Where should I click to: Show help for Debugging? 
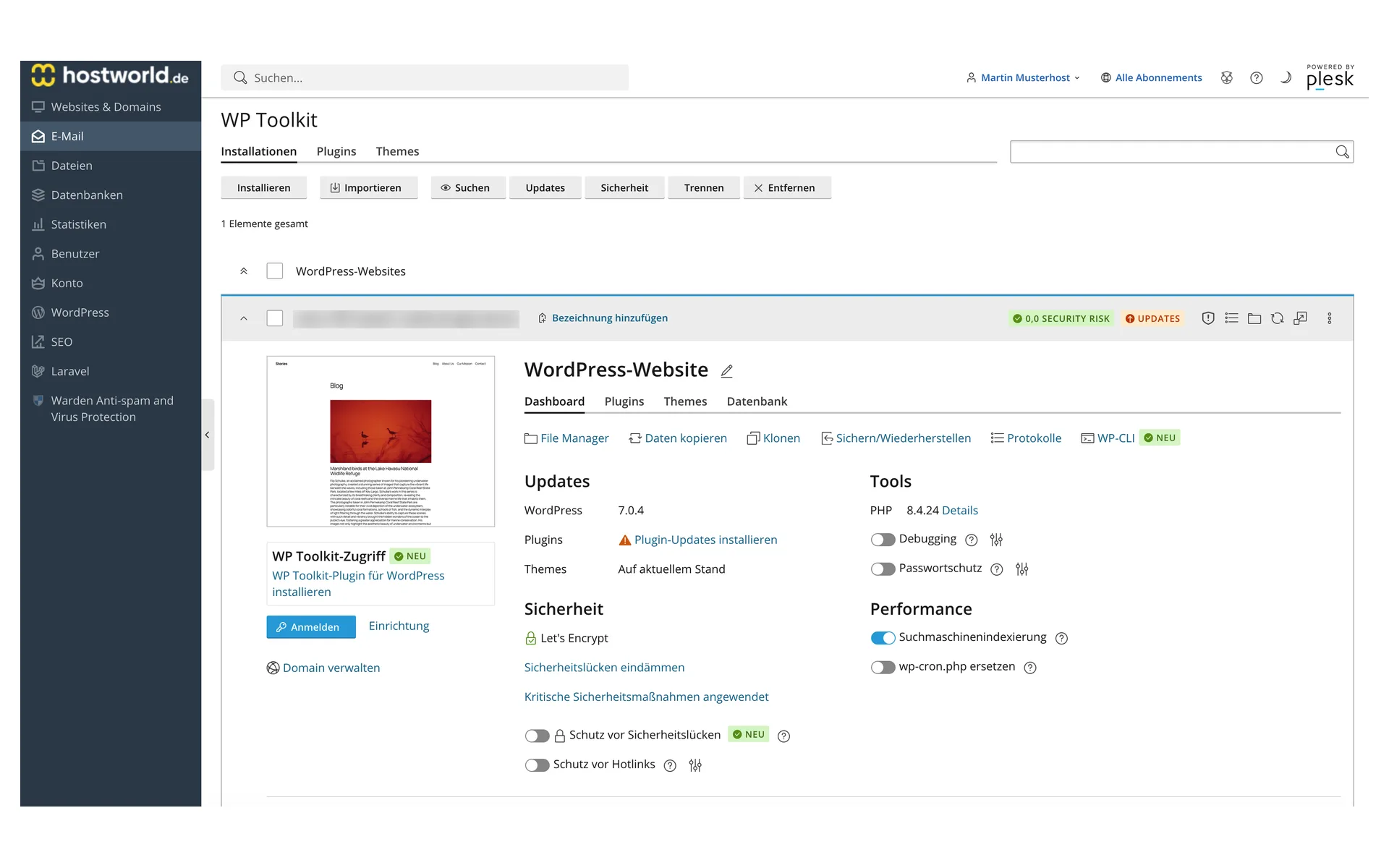coord(972,540)
